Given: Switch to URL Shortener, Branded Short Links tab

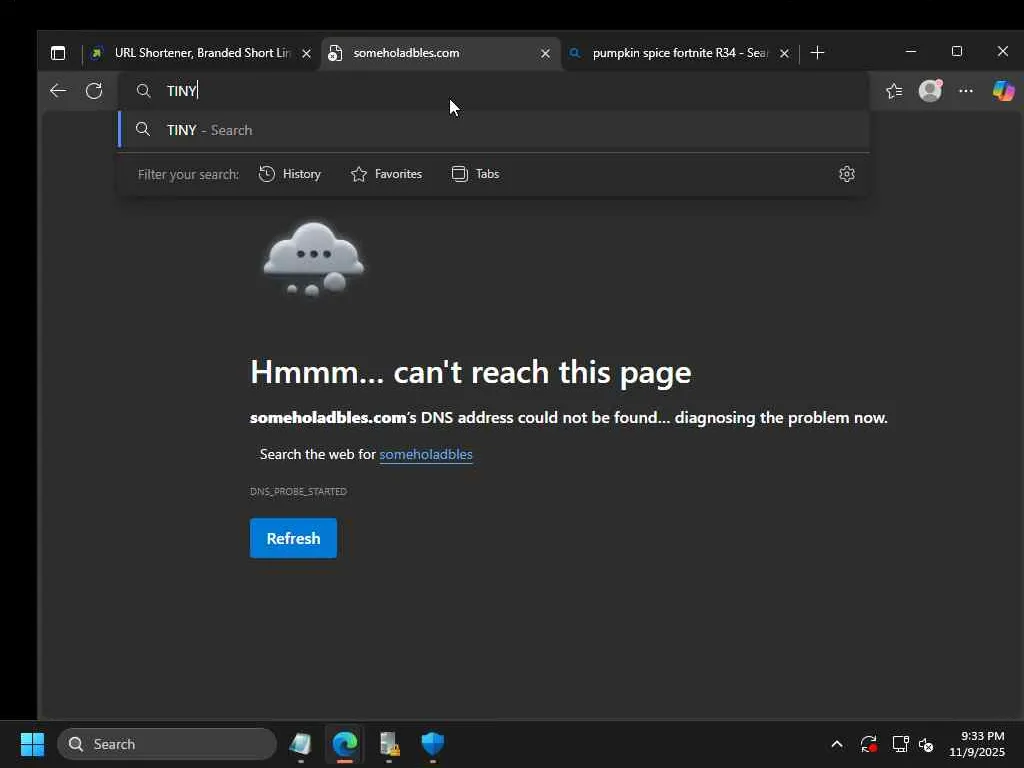Looking at the screenshot, I should click(201, 53).
